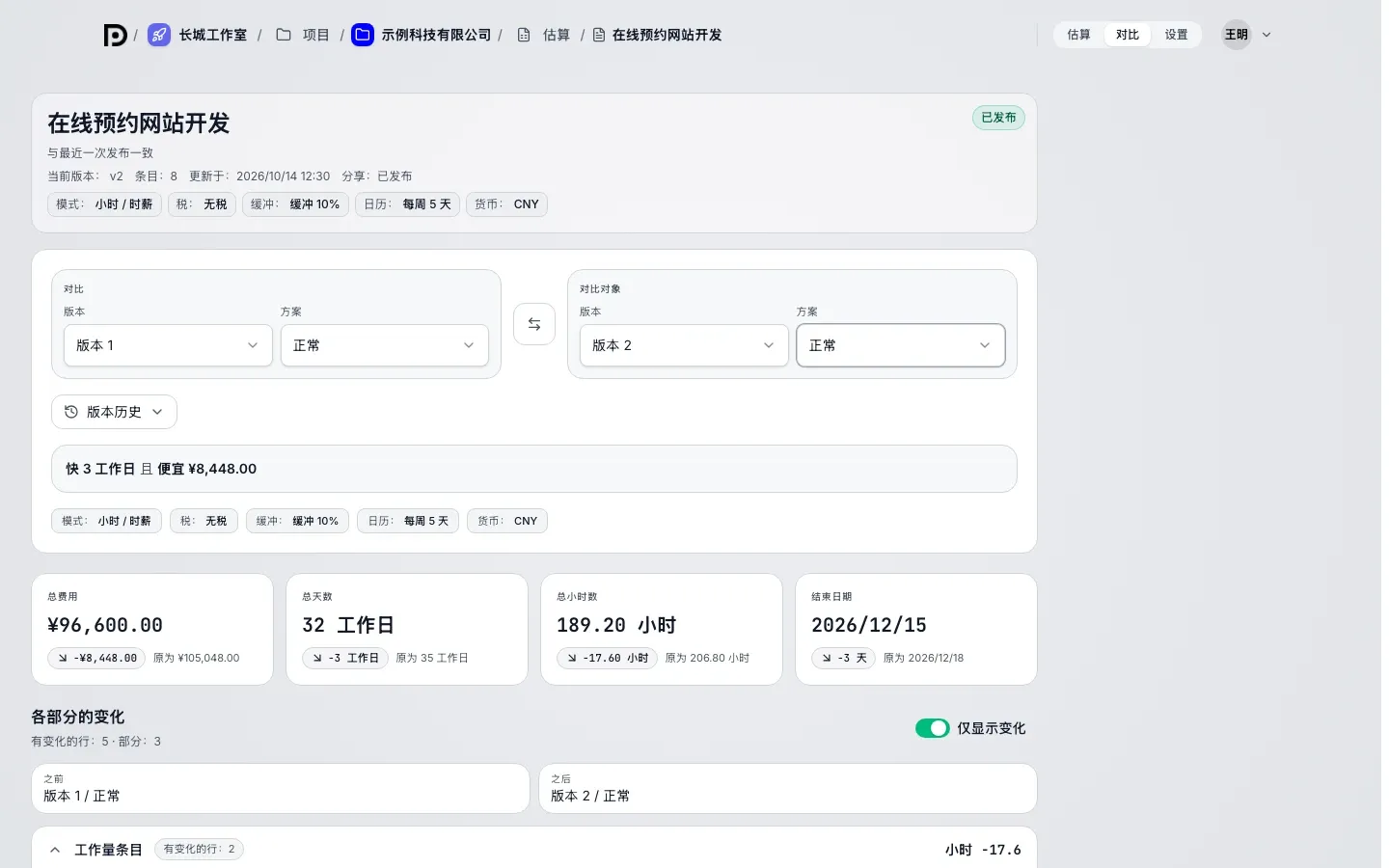Collapse the 工作量条目 section
The height and width of the screenshot is (868, 1389).
(x=55, y=850)
